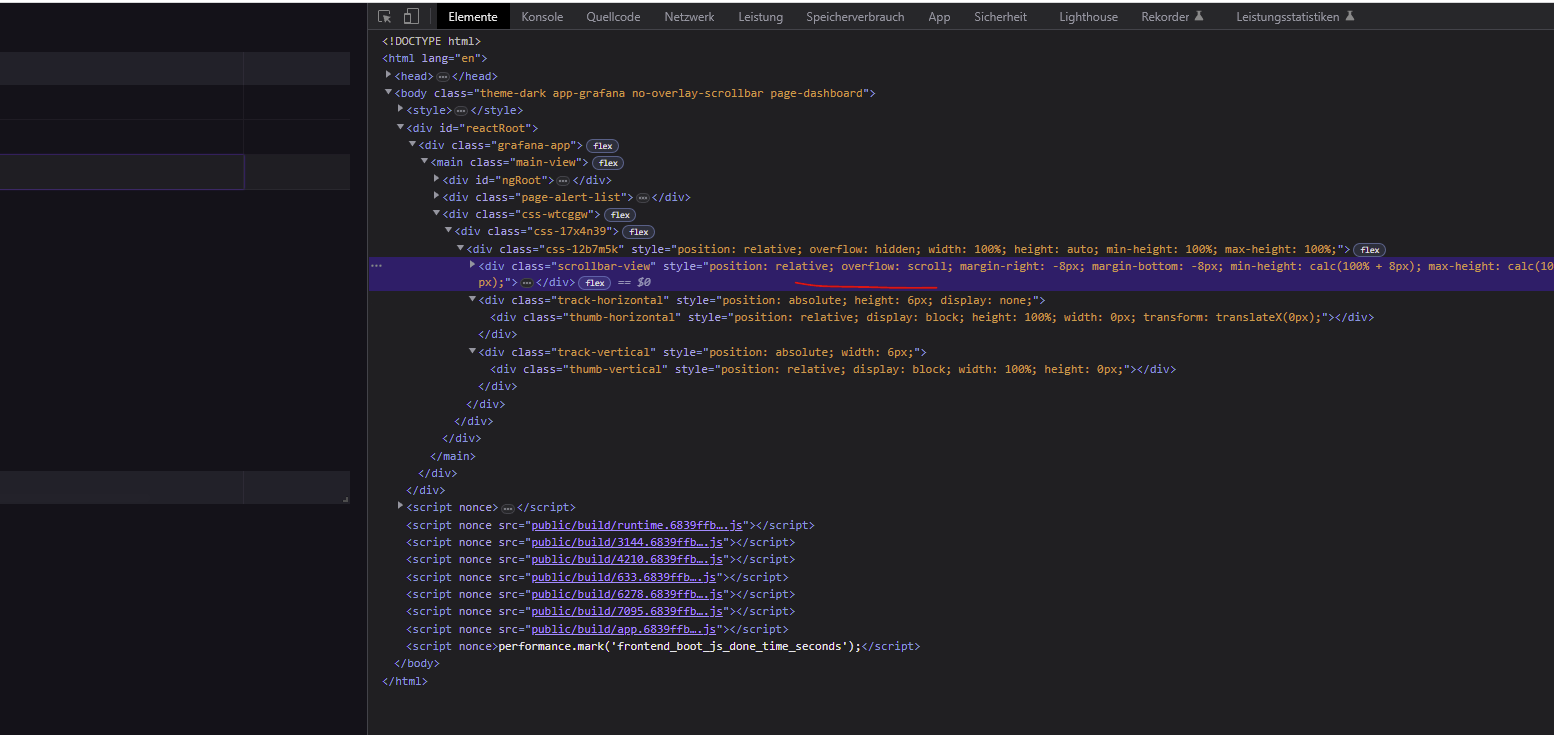Switch to the Netzwerk tab
Image resolution: width=1554 pixels, height=735 pixels.
(x=689, y=17)
